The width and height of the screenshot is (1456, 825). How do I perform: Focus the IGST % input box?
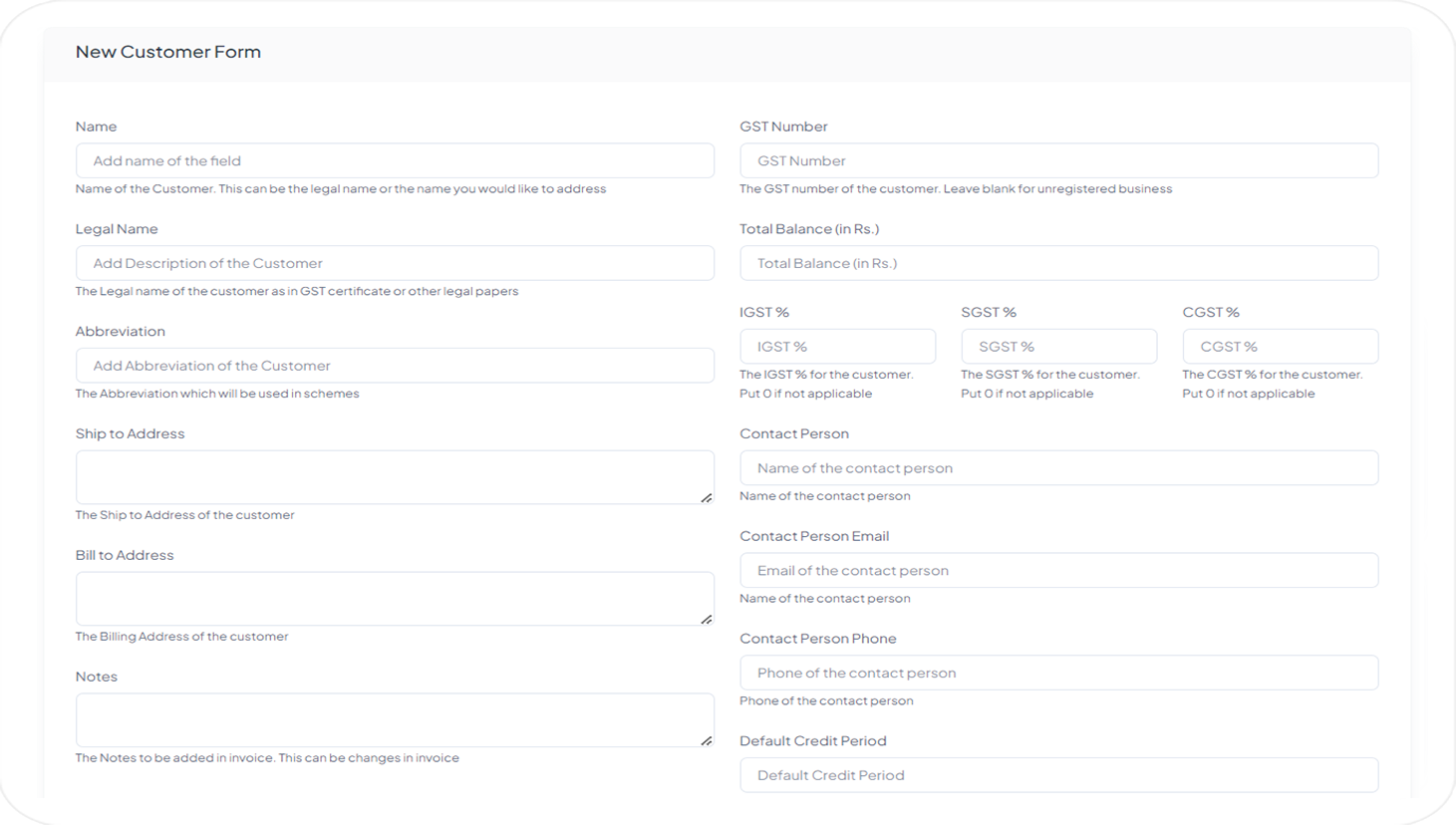click(x=837, y=347)
